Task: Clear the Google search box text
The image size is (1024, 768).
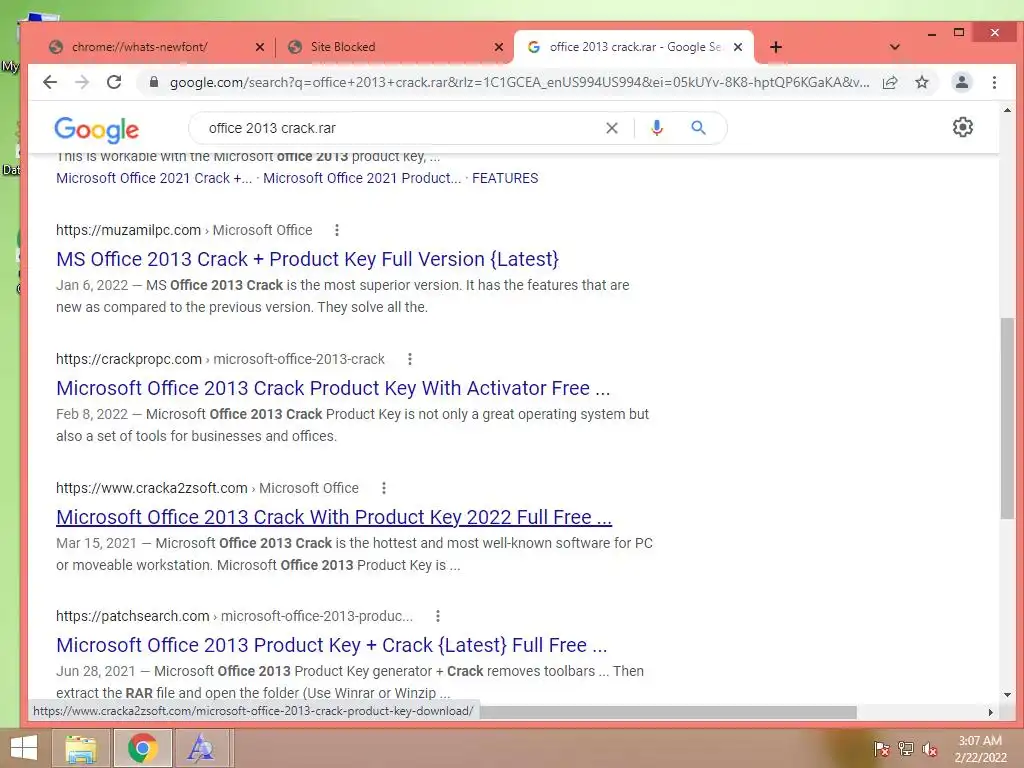Action: [611, 128]
